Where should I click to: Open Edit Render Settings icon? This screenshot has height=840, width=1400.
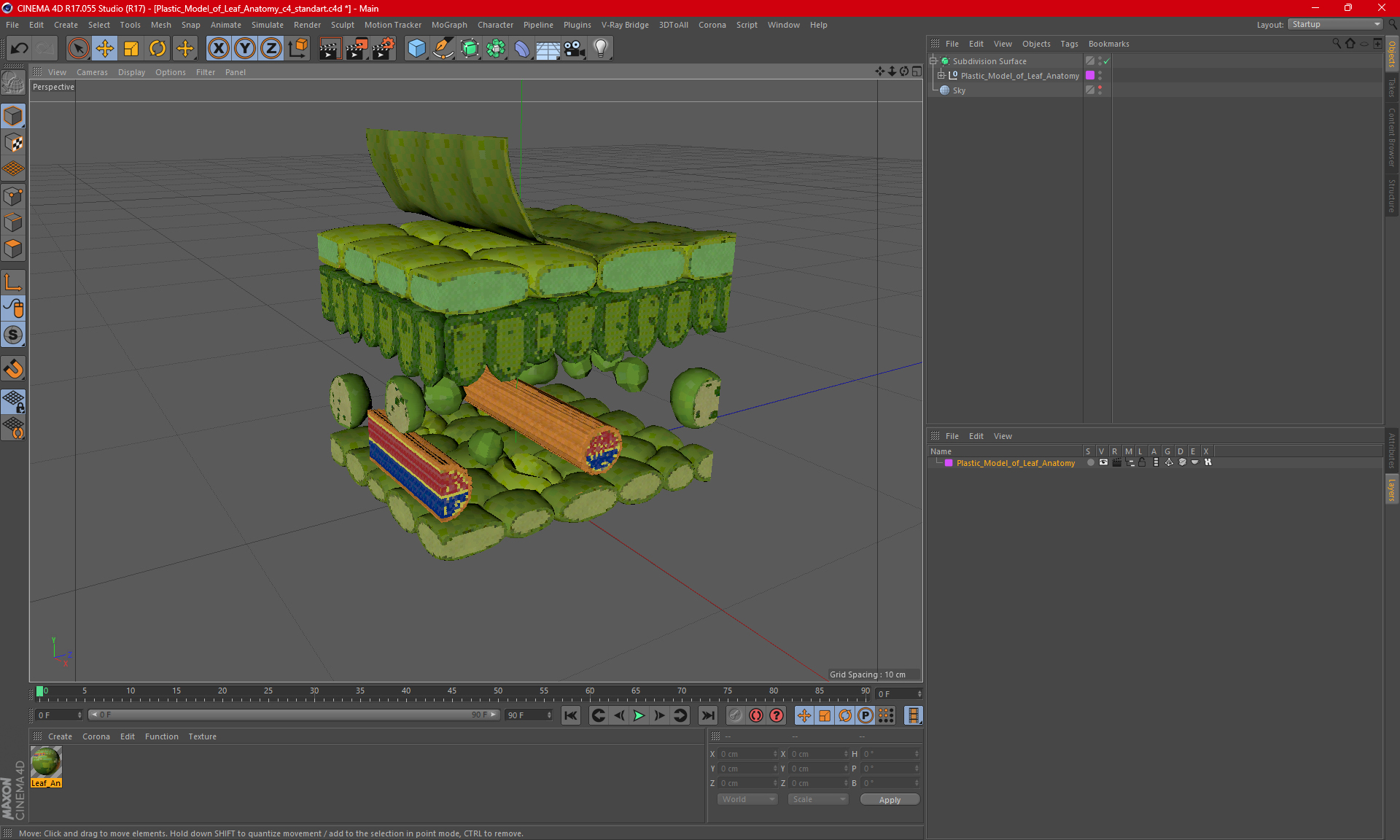(383, 49)
